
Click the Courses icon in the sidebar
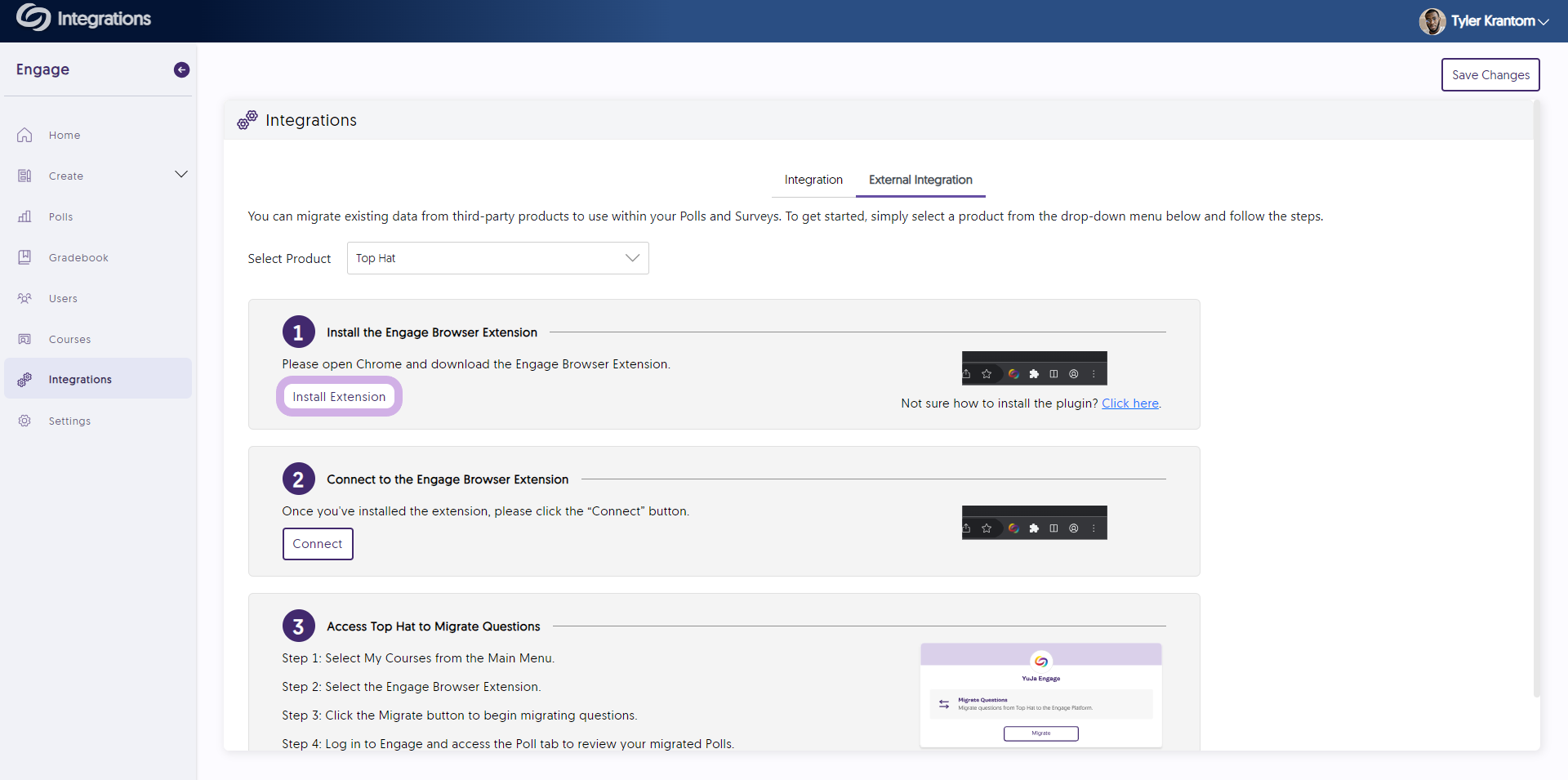[x=24, y=339]
